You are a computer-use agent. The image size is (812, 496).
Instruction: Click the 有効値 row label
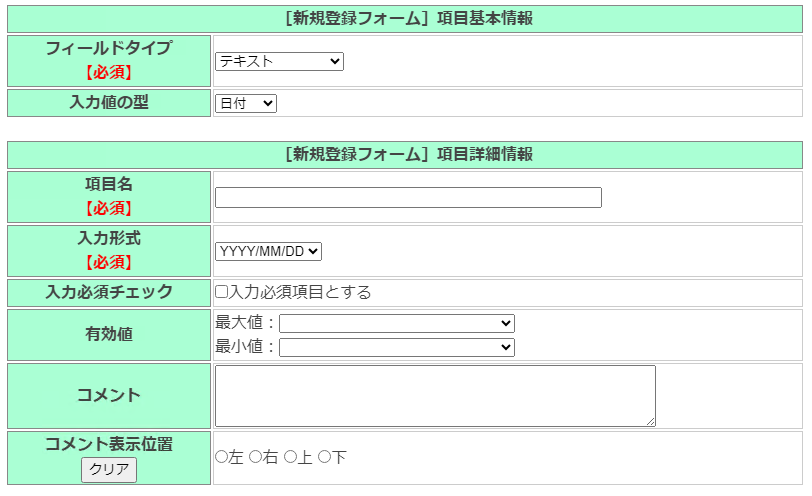[109, 335]
